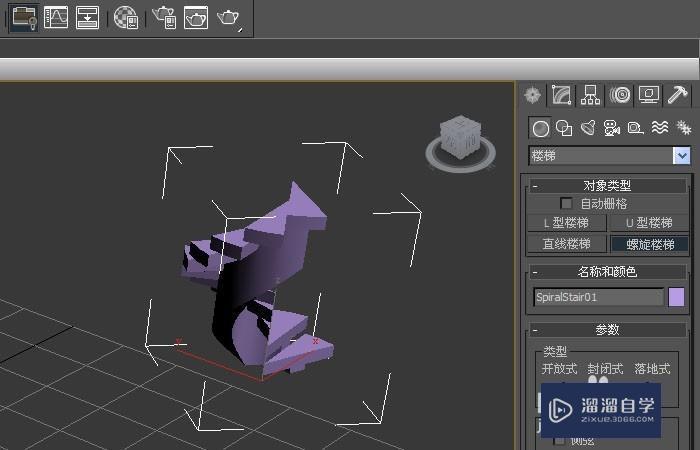
Task: Select the Helpers tape measure icon
Action: (635, 128)
